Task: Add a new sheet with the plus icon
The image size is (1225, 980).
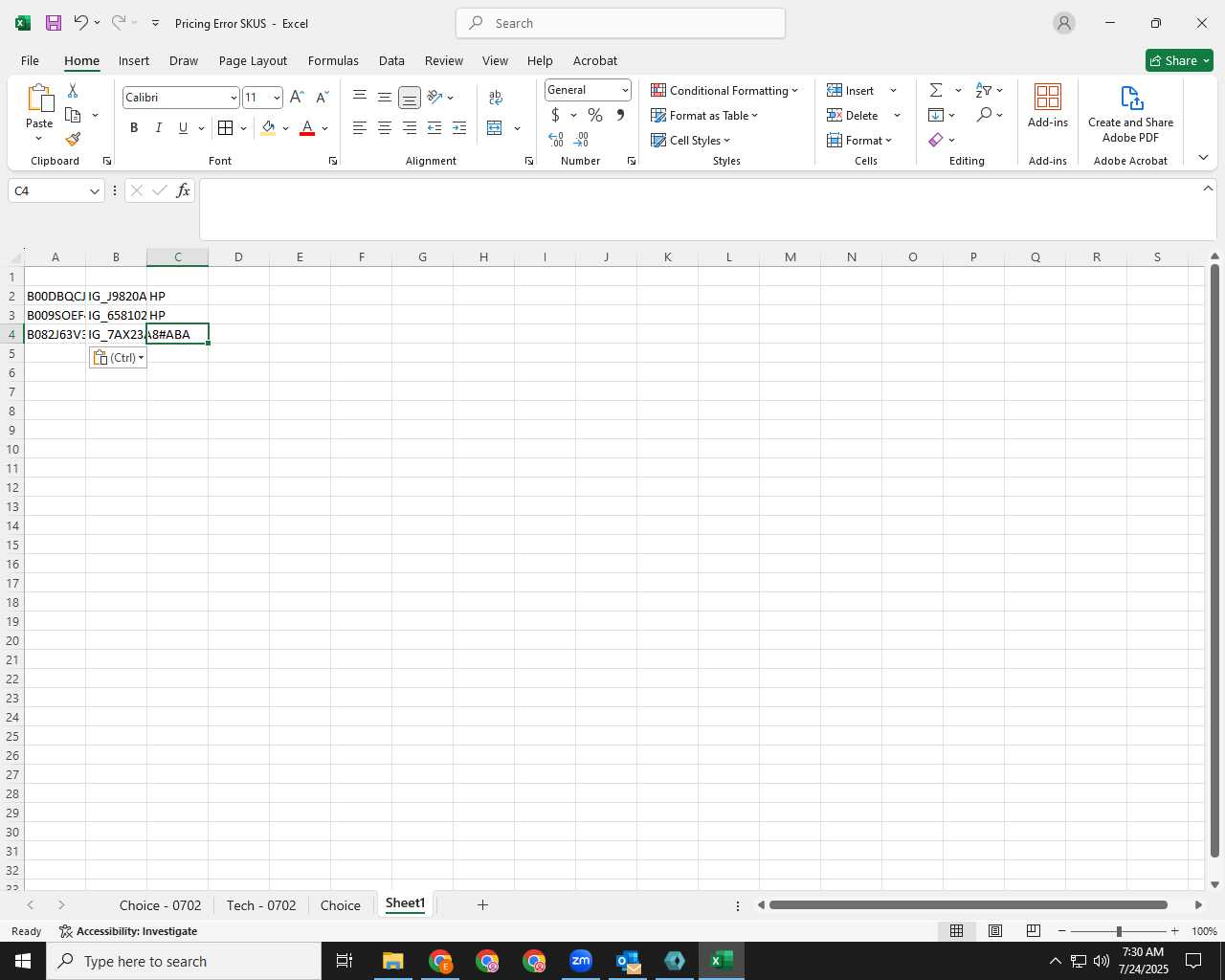Action: [482, 904]
